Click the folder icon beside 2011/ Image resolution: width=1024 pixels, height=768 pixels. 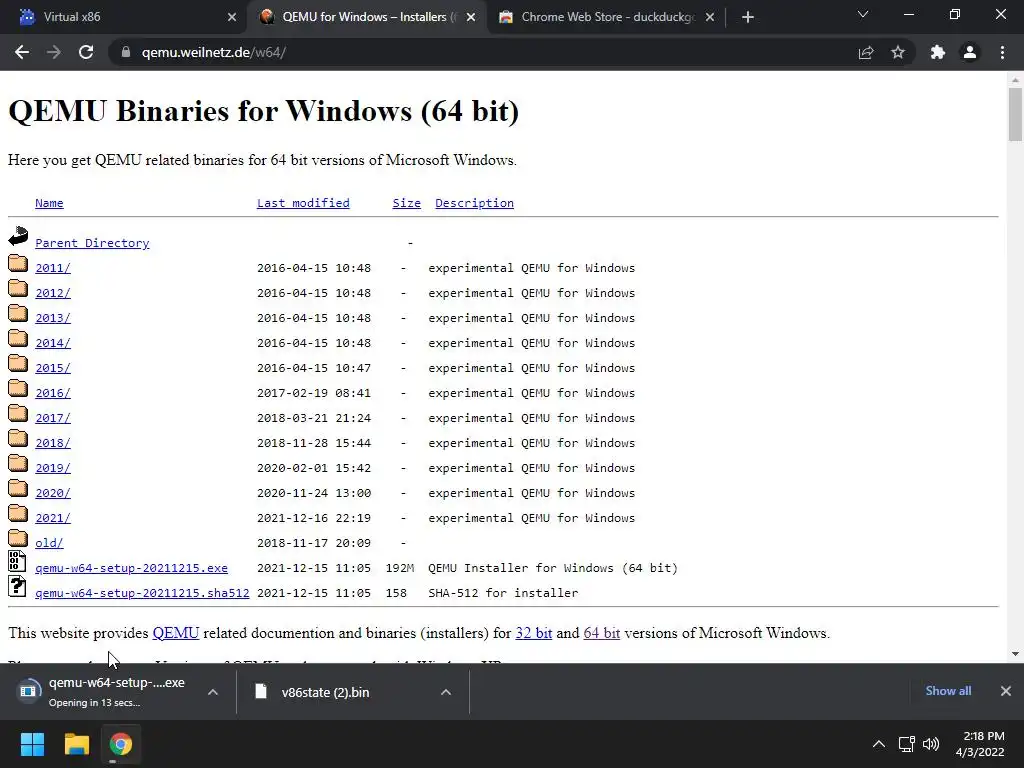click(x=18, y=263)
